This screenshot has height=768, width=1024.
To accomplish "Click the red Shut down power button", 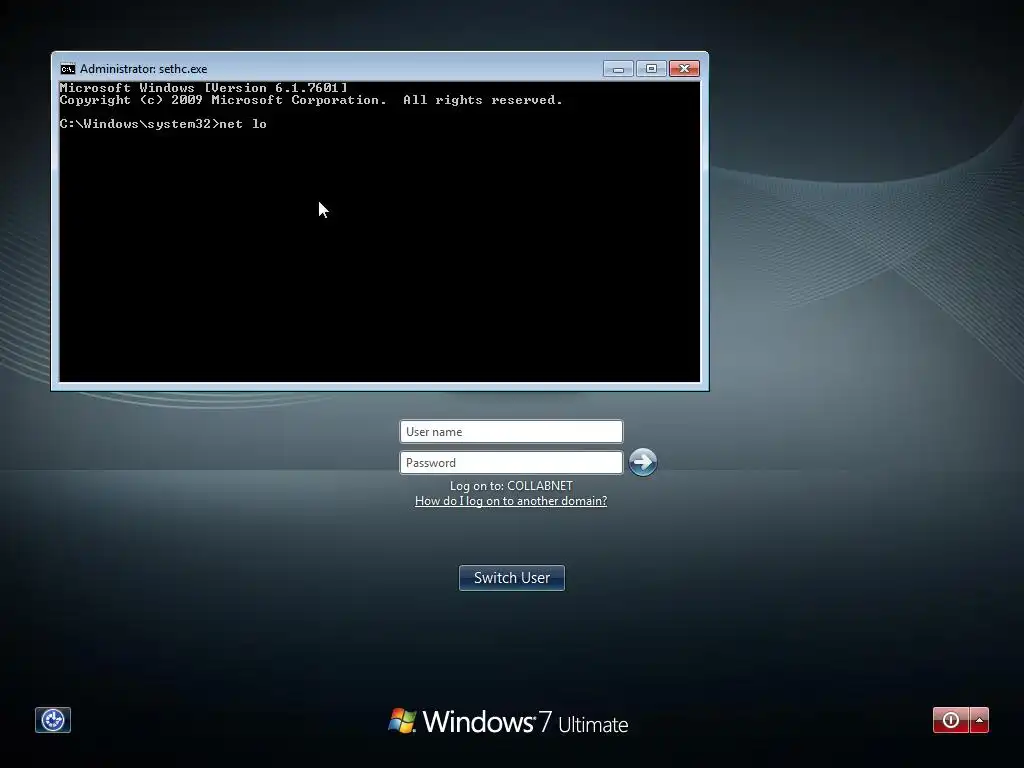I will (951, 720).
